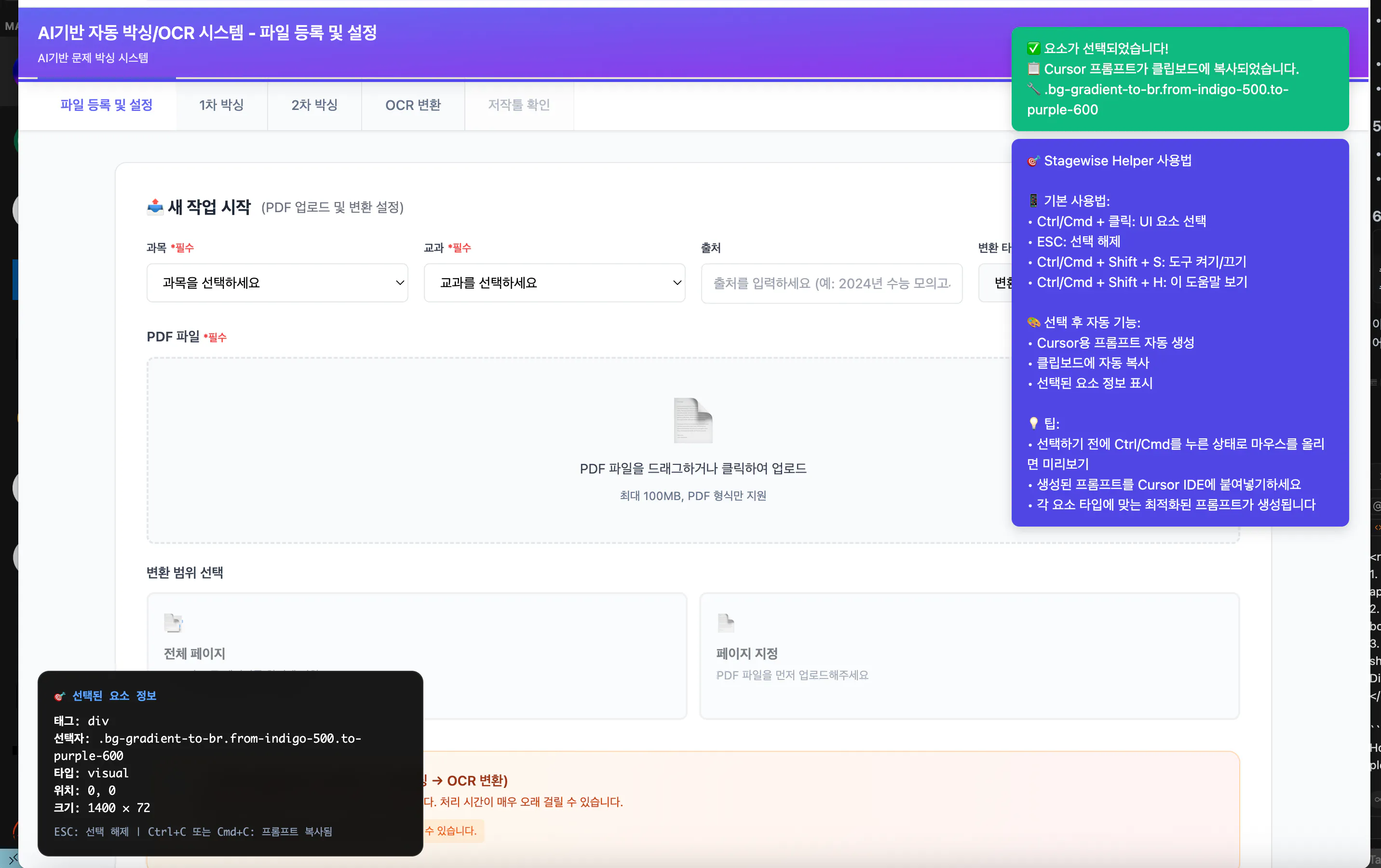The image size is (1381, 868).
Task: Click the target icon beside Stagewise Helper 사용법
Action: [1033, 161]
